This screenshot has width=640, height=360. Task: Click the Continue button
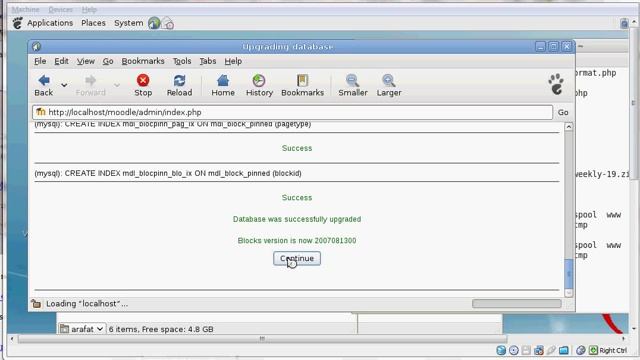tap(297, 258)
